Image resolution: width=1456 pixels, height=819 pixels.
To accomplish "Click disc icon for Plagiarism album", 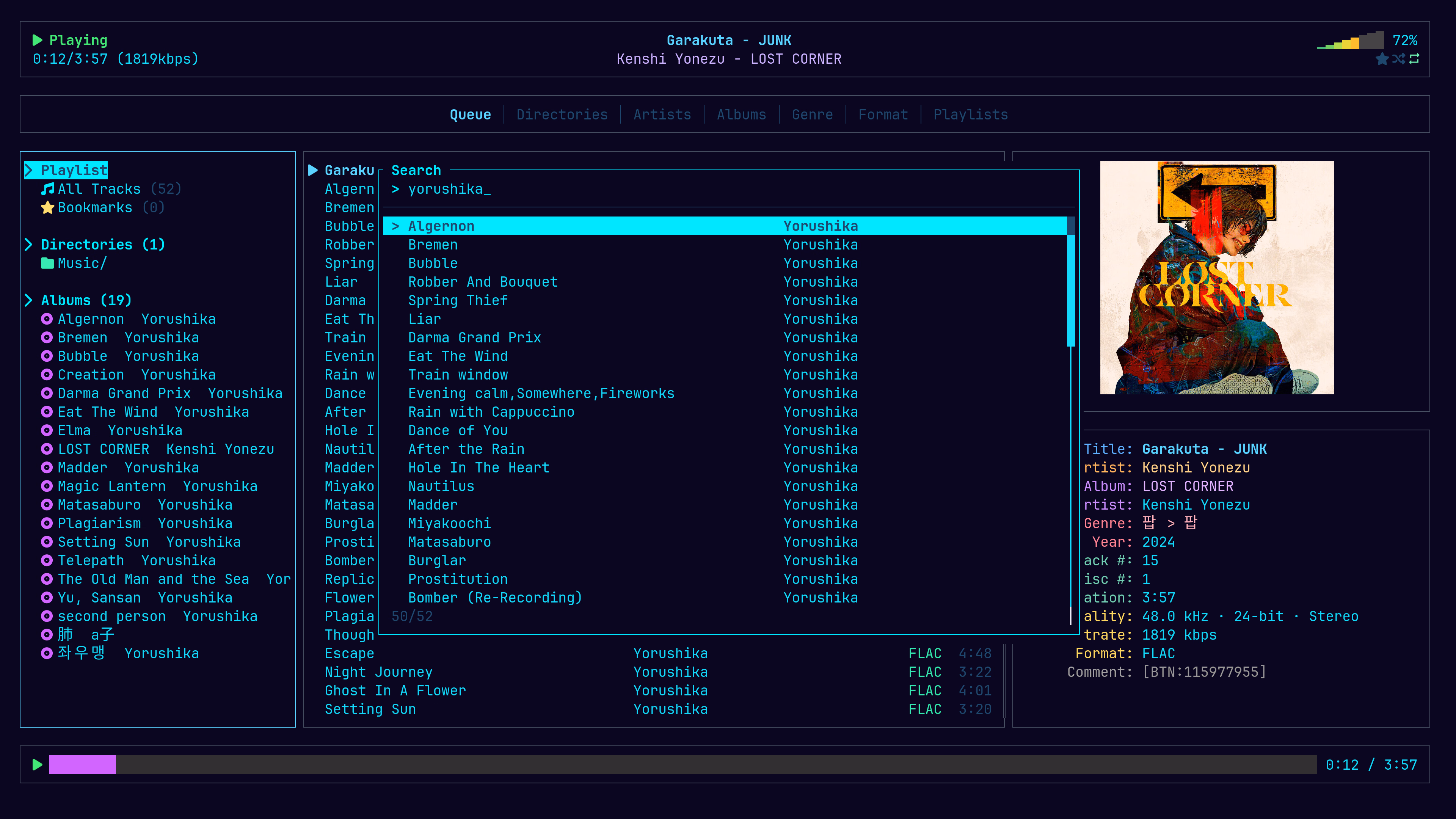I will pyautogui.click(x=47, y=523).
